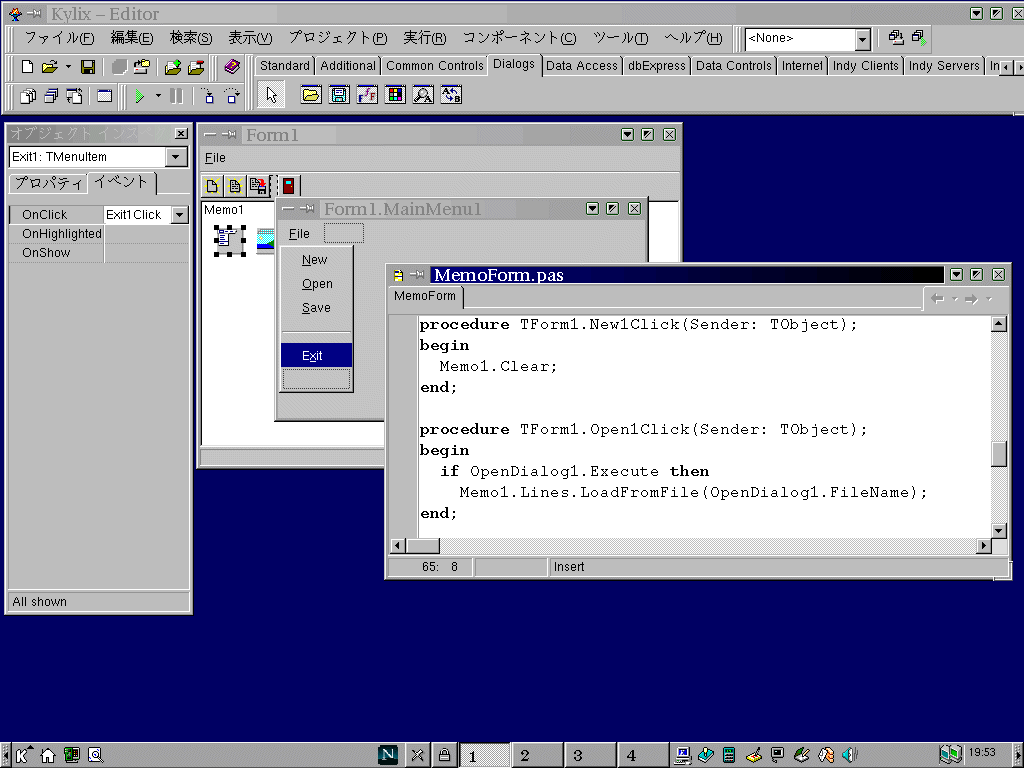Select the arrow pointer in component palette
Screen dimensions: 1024x768
[272, 95]
